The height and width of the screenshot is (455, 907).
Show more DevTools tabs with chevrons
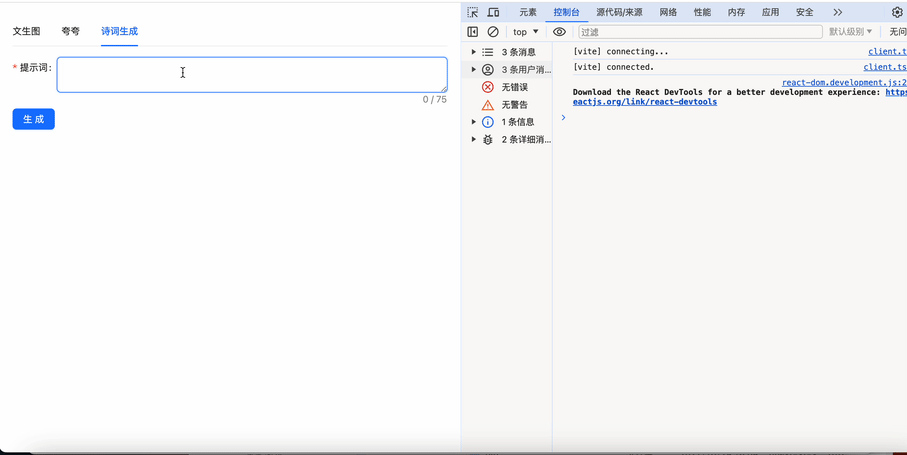(838, 12)
